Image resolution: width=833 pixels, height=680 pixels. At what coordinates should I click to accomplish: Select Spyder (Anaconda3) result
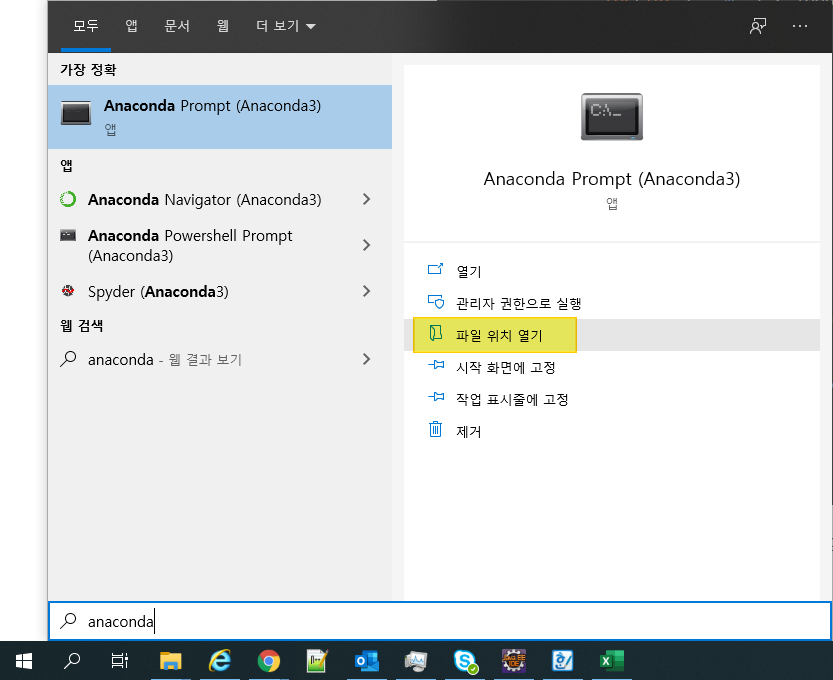tap(220, 291)
